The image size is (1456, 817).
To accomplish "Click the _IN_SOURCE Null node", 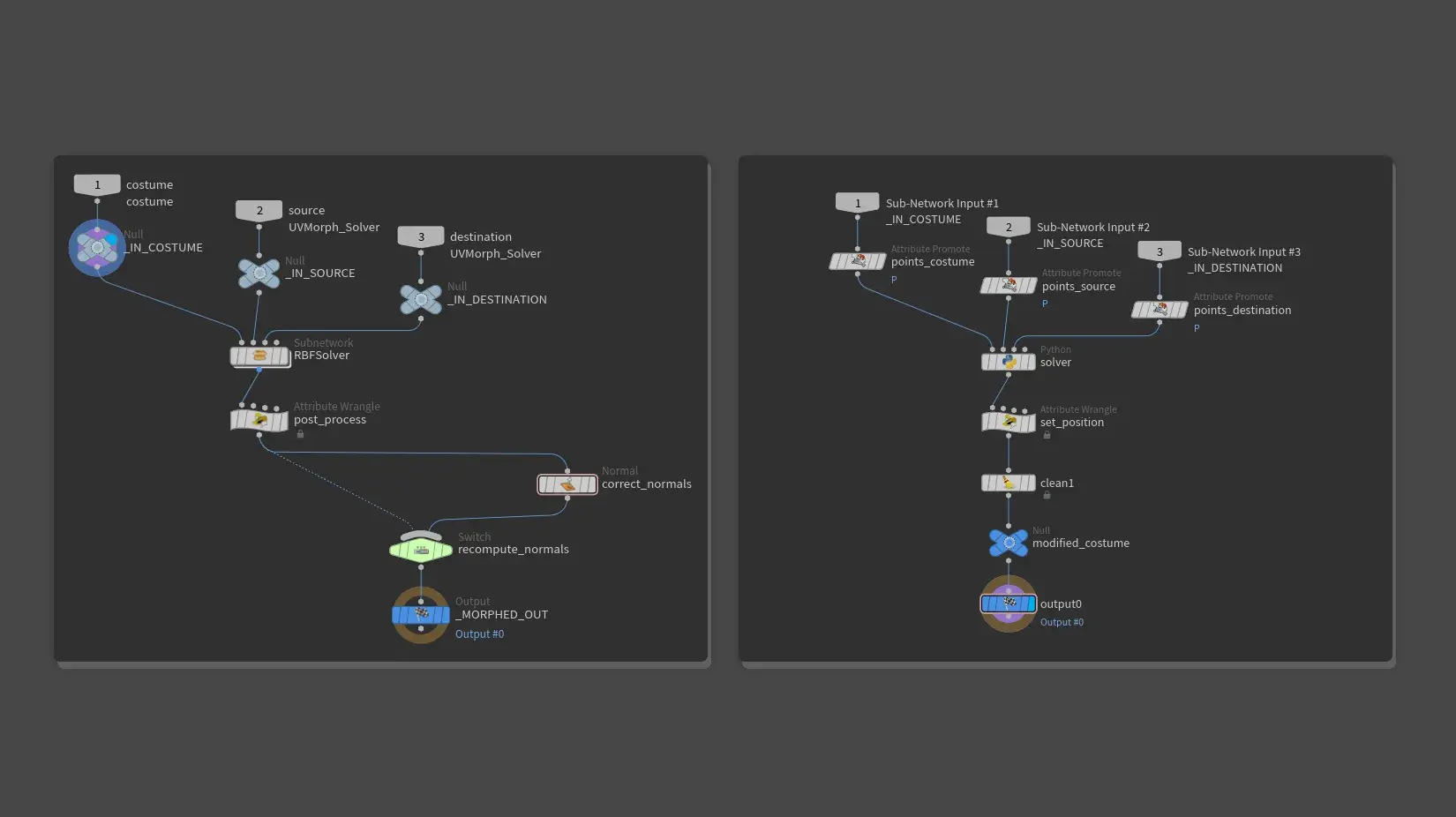I will click(259, 274).
